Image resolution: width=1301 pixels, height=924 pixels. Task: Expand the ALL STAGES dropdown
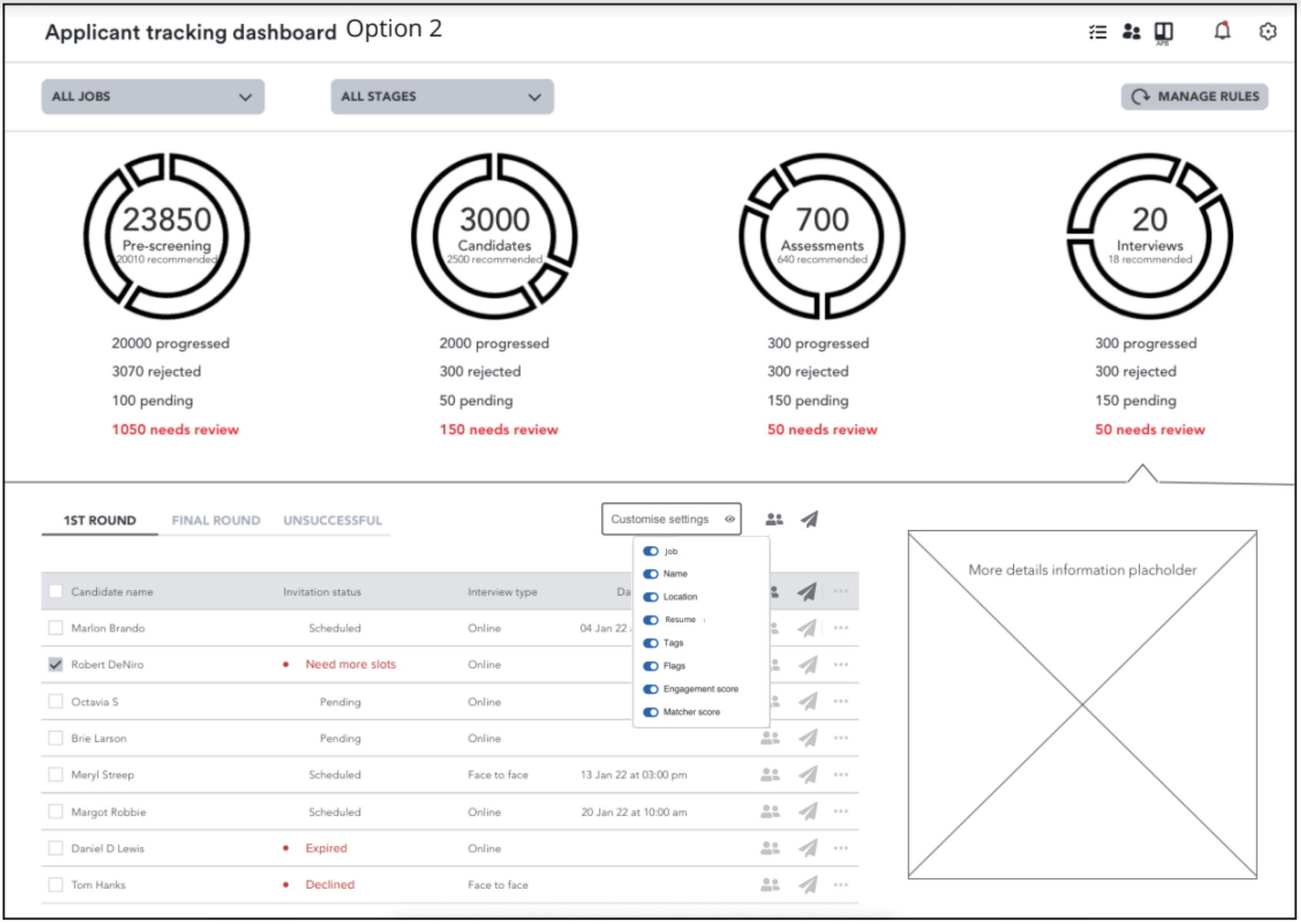[442, 97]
